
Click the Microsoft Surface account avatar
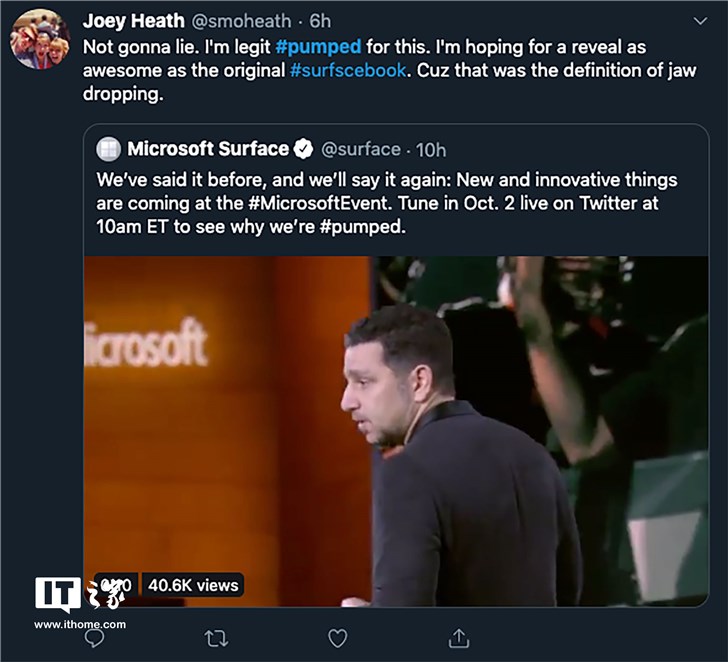pos(109,149)
